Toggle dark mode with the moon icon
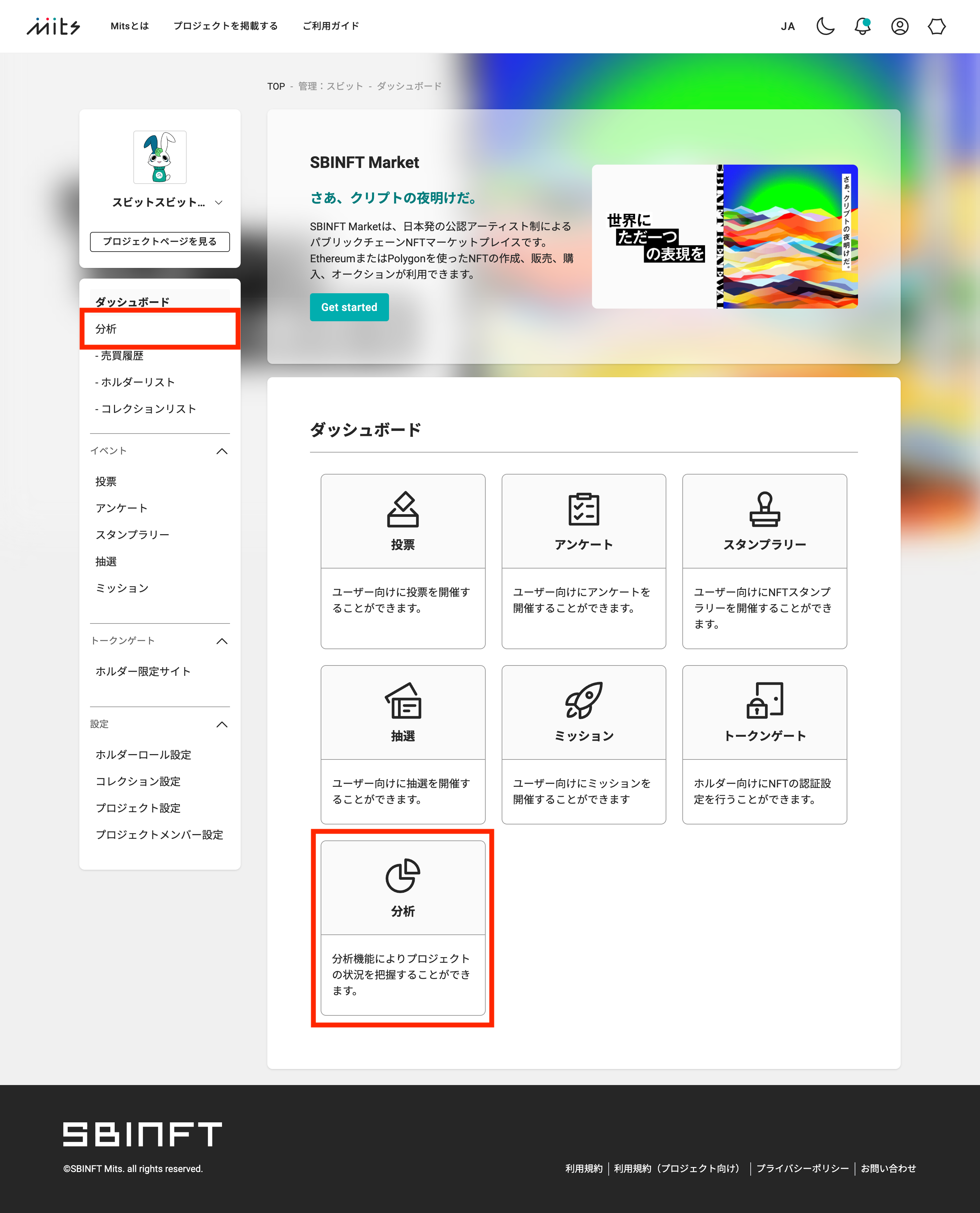980x1213 pixels. (x=825, y=26)
